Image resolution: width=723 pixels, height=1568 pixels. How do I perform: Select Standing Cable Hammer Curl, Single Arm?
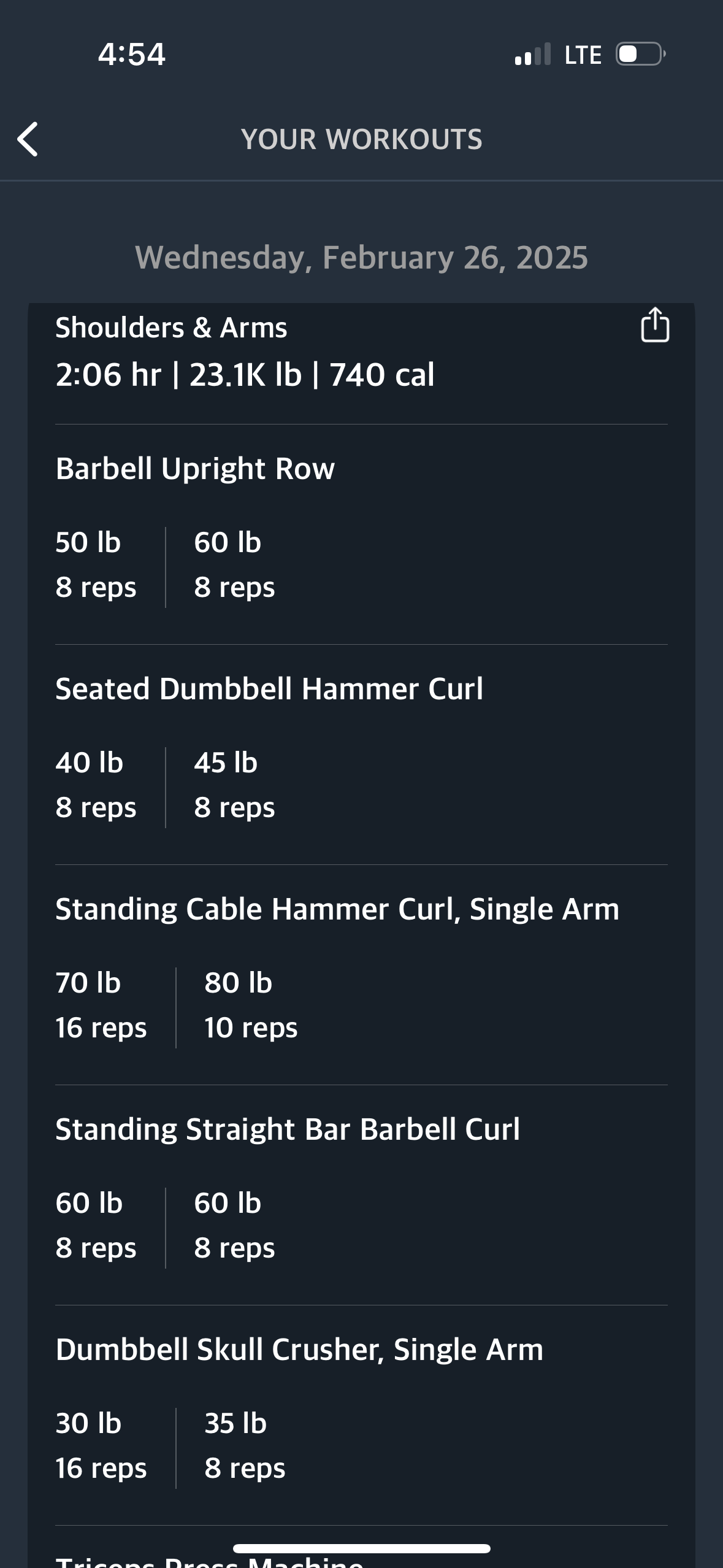pos(337,909)
